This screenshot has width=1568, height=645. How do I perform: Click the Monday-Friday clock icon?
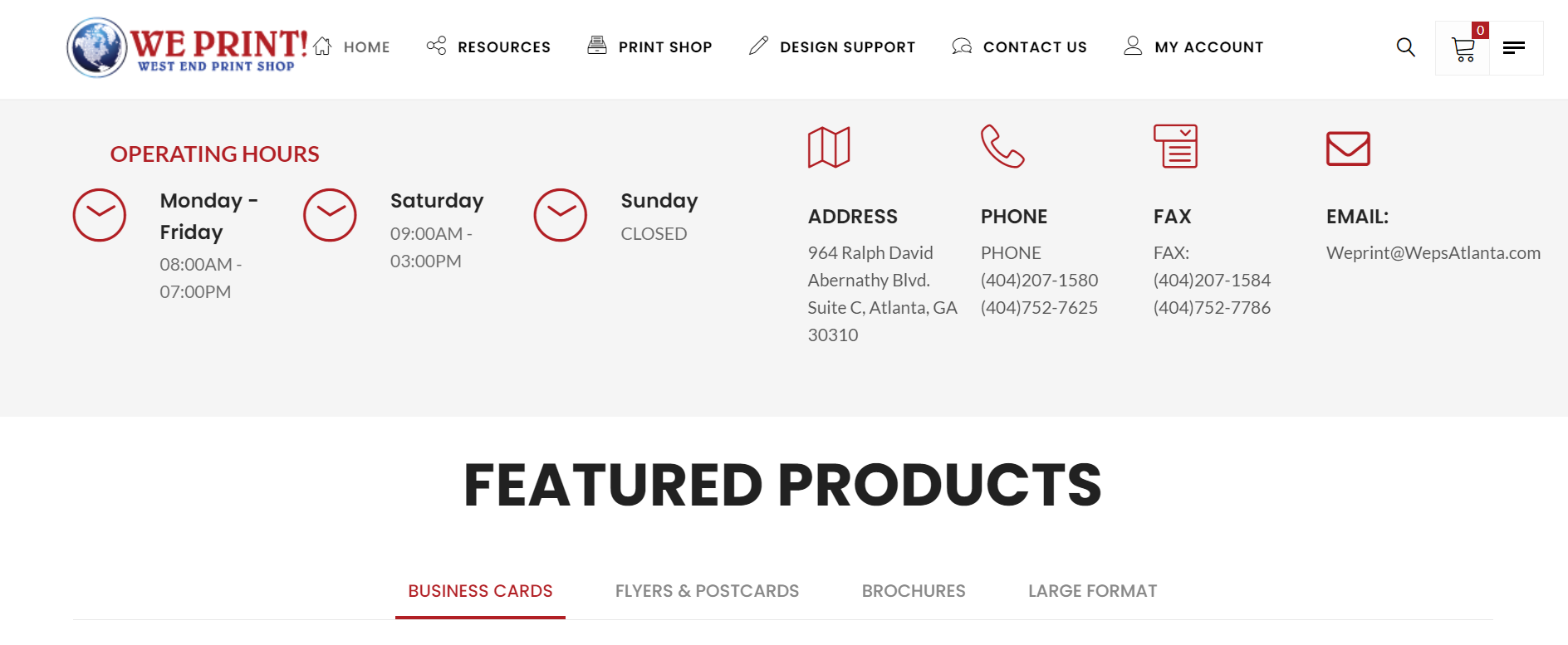tap(100, 215)
